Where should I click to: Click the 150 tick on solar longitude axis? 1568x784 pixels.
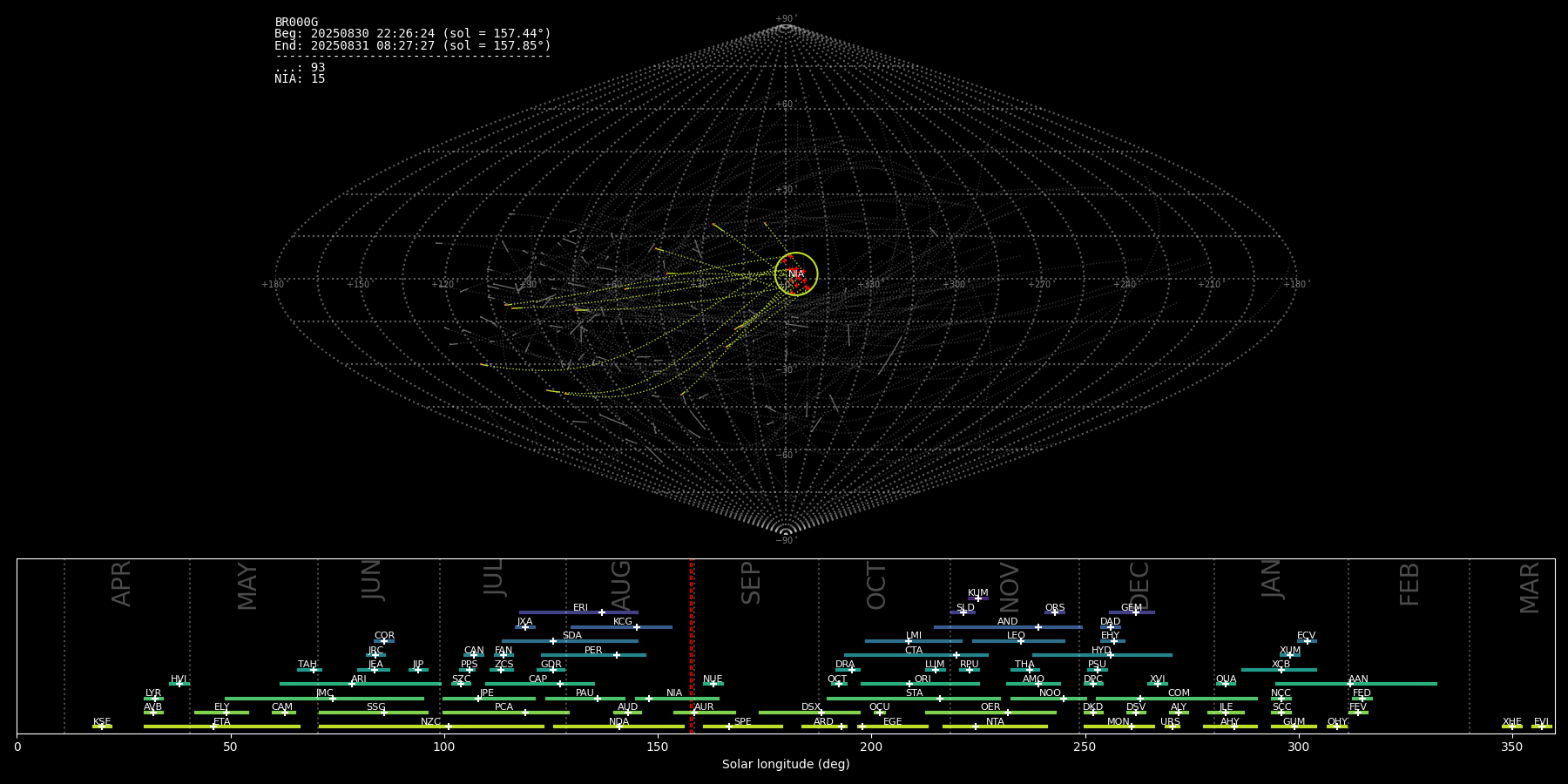coord(658,747)
